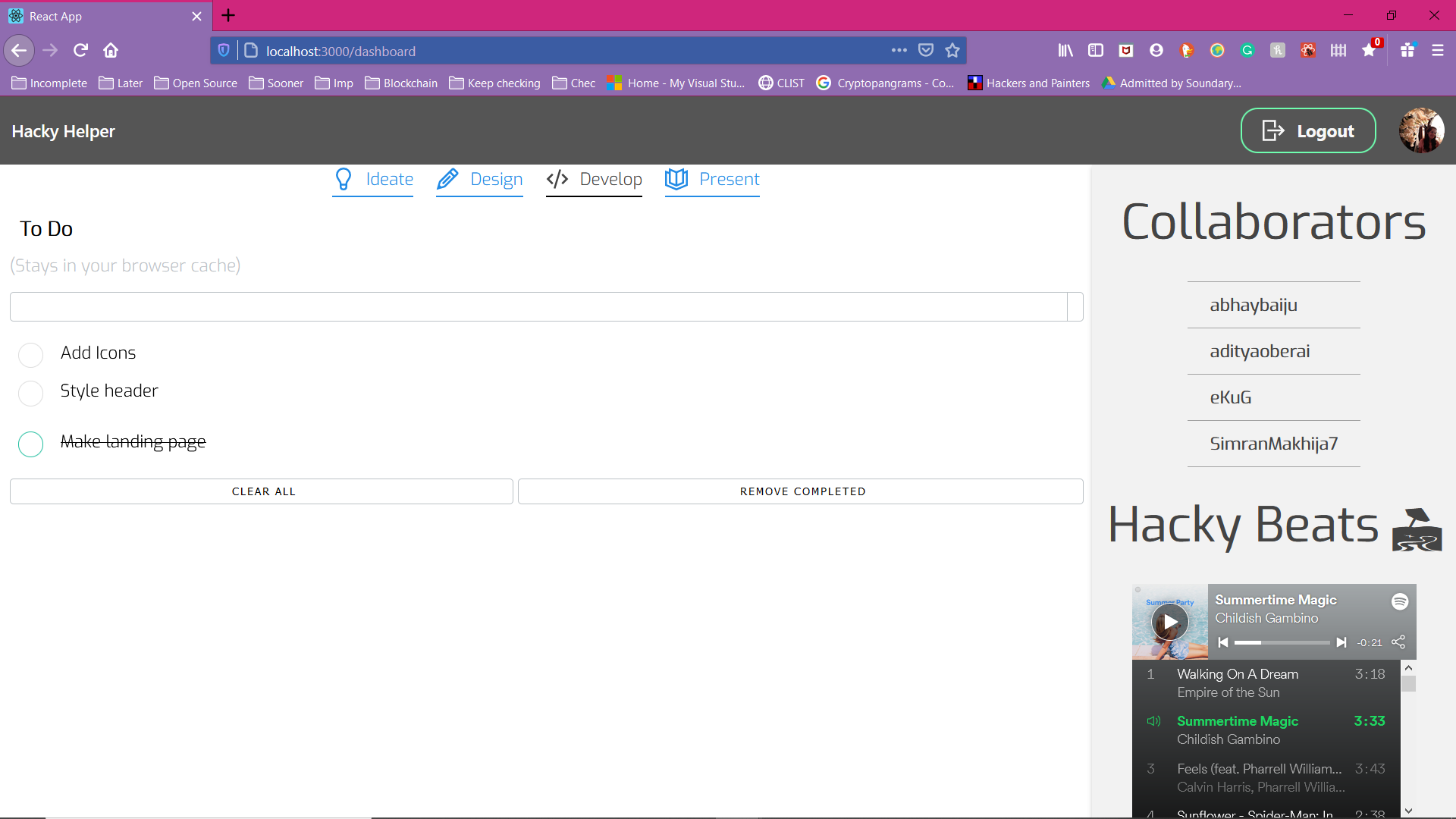Mark Add Icons task complete
Image resolution: width=1456 pixels, height=819 pixels.
pyautogui.click(x=30, y=355)
